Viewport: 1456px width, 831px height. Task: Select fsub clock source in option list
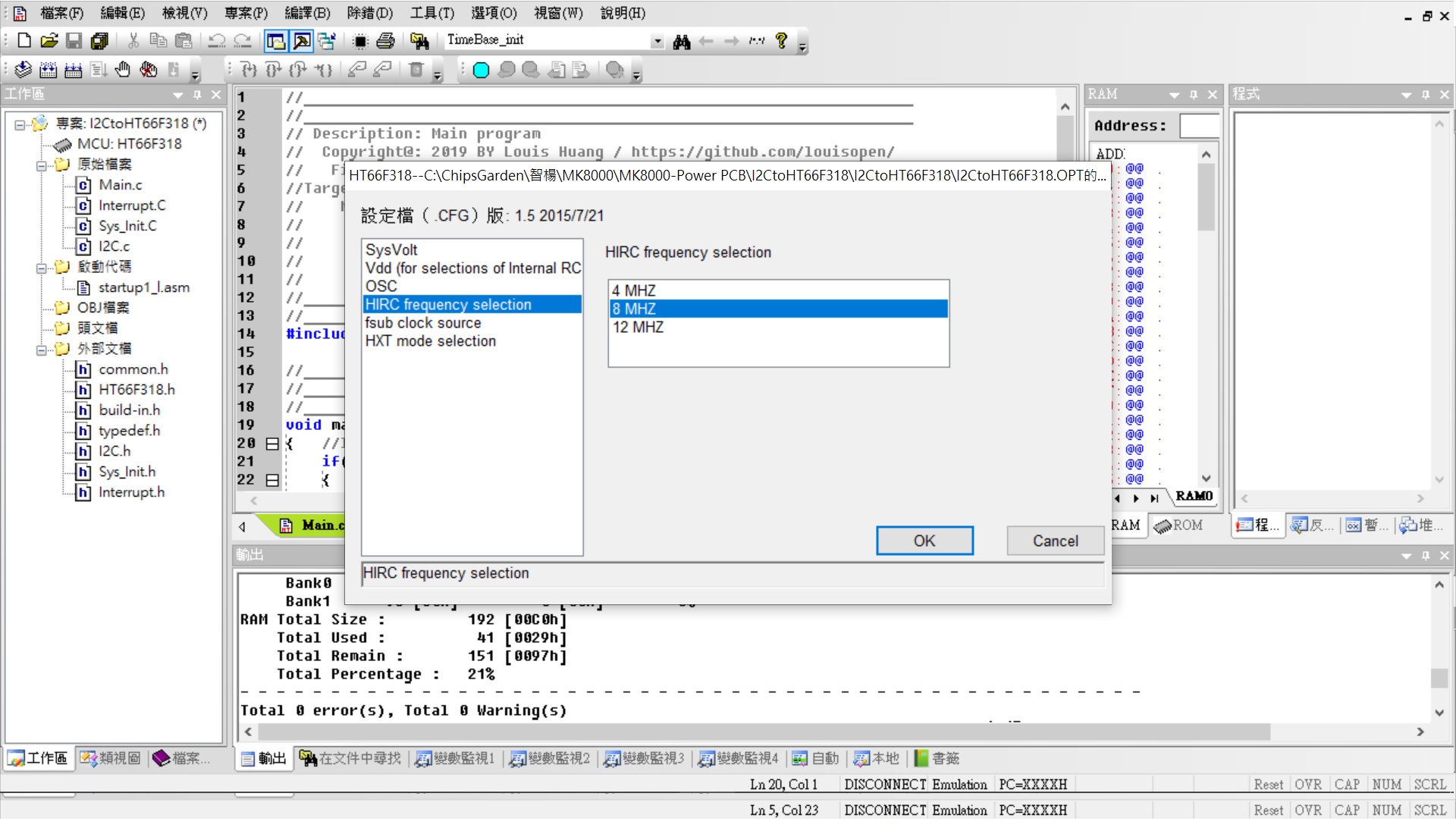coord(423,322)
